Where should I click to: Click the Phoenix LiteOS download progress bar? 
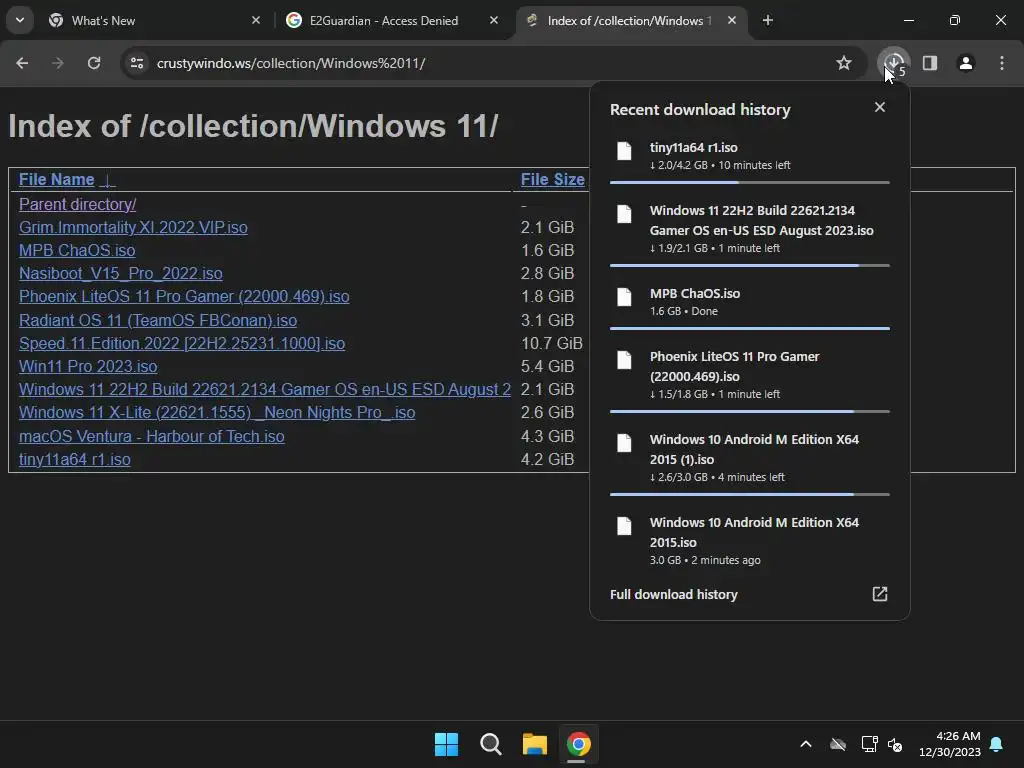click(x=750, y=411)
